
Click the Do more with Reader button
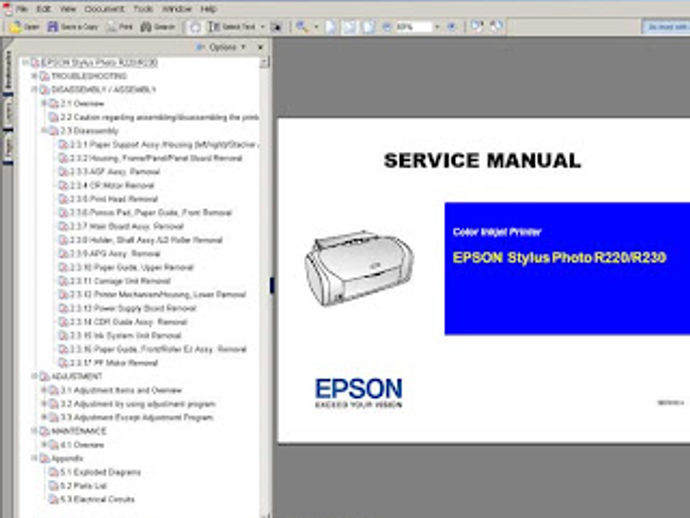tap(666, 27)
